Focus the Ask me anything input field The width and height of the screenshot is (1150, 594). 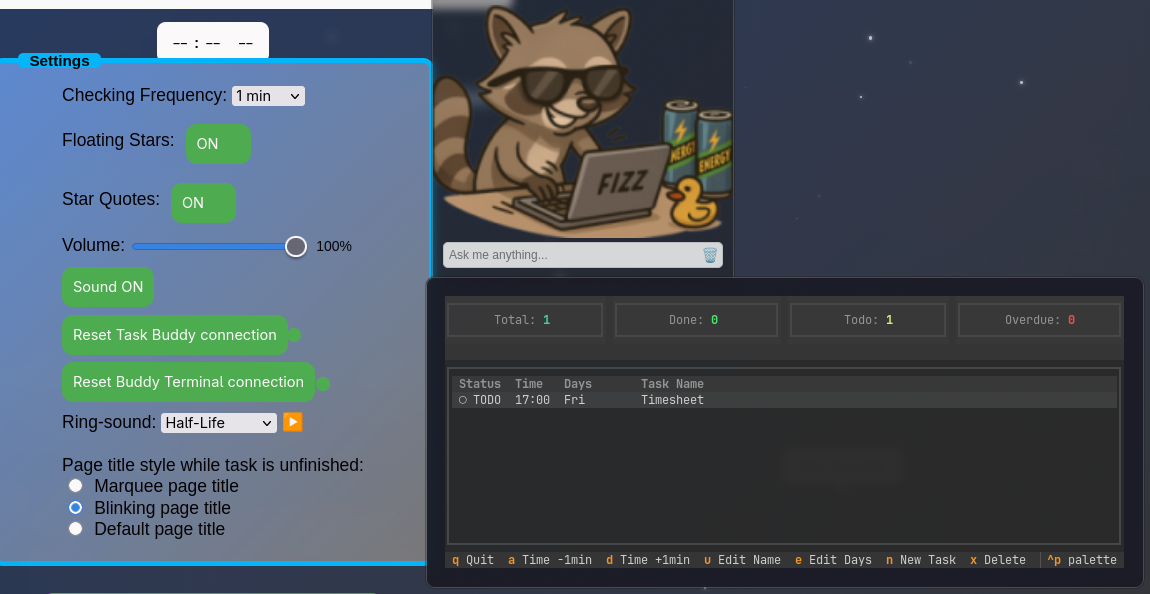point(572,255)
